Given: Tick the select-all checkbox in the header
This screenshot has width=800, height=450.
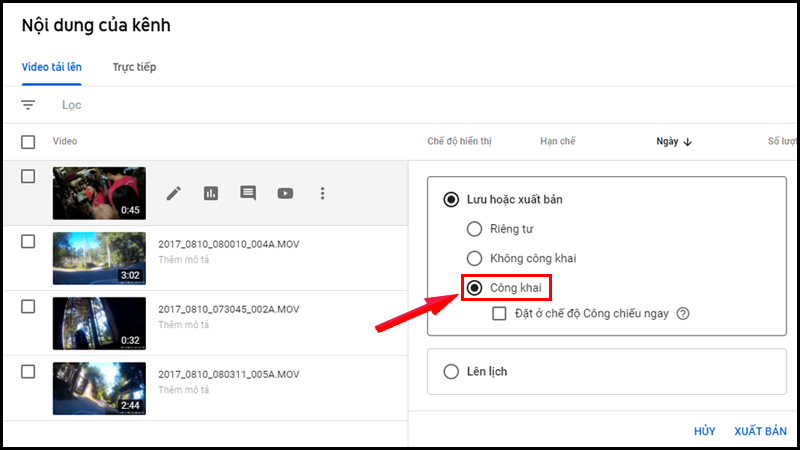Looking at the screenshot, I should pyautogui.click(x=28, y=142).
